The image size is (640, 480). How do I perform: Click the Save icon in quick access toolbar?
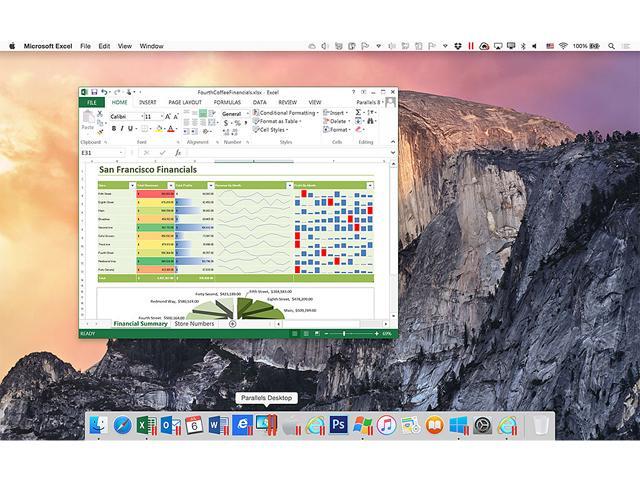click(x=94, y=92)
